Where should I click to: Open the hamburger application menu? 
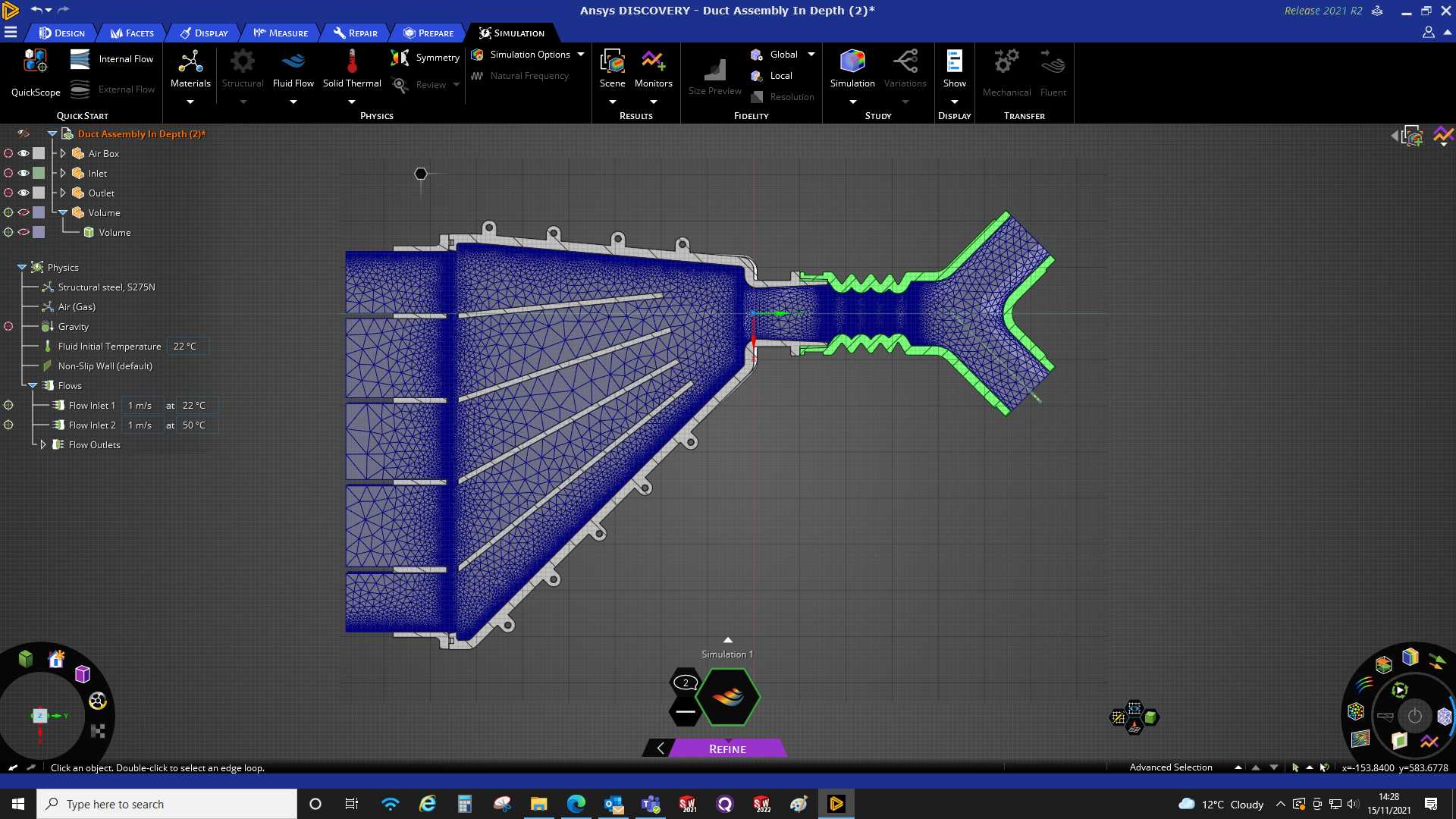pyautogui.click(x=11, y=33)
